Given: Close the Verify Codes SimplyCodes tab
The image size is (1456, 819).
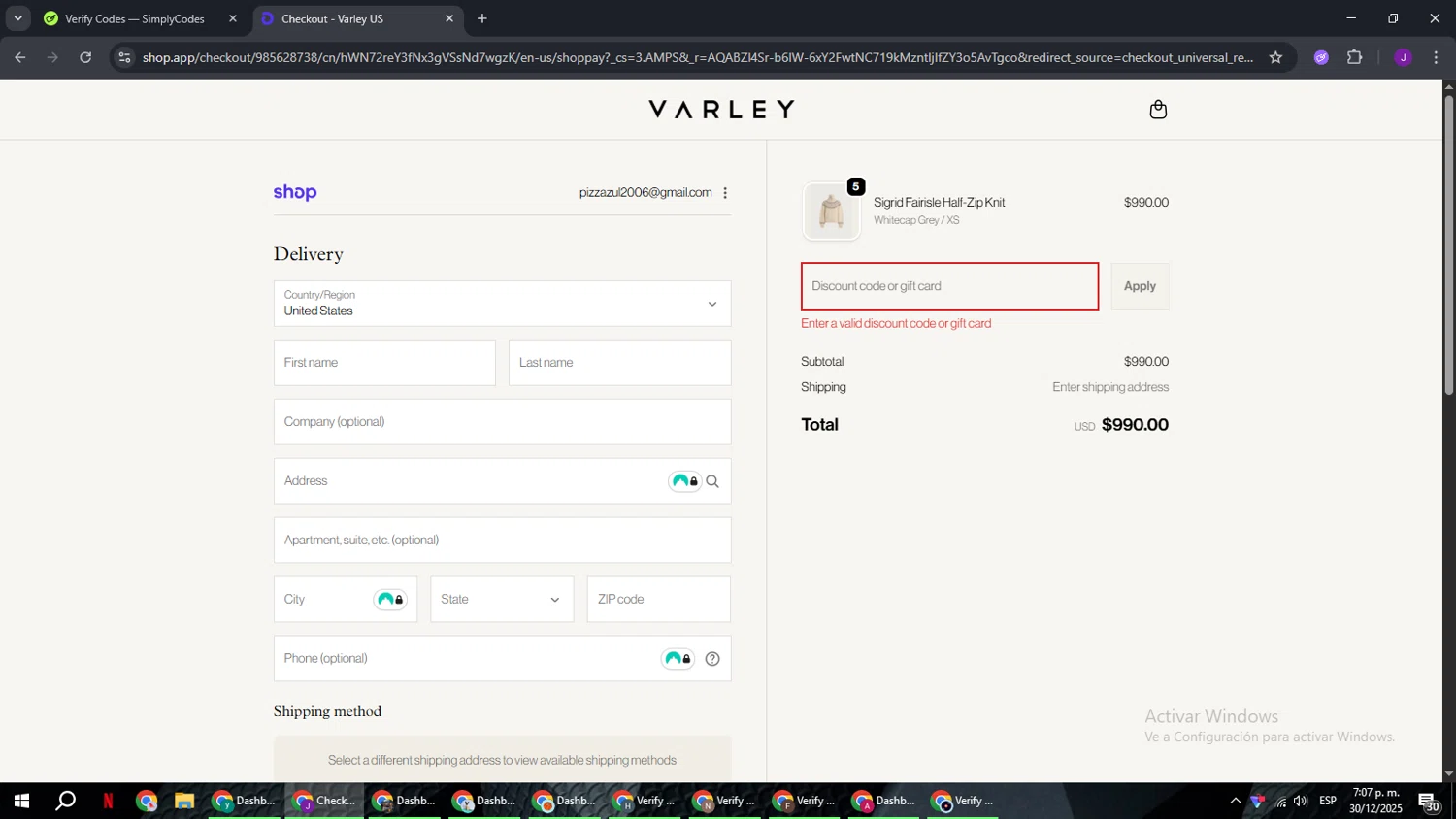Looking at the screenshot, I should (233, 18).
